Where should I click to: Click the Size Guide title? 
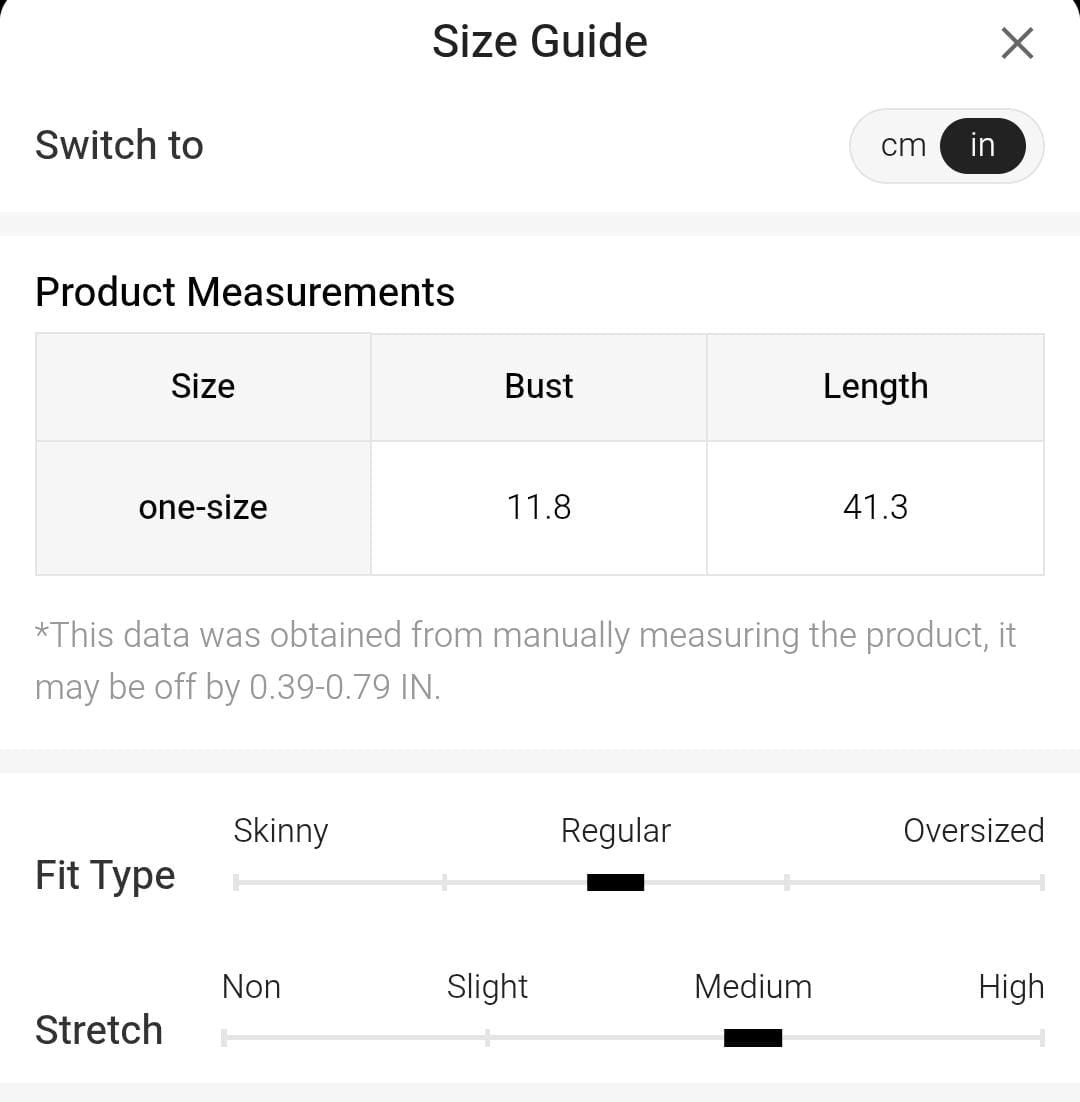(540, 42)
